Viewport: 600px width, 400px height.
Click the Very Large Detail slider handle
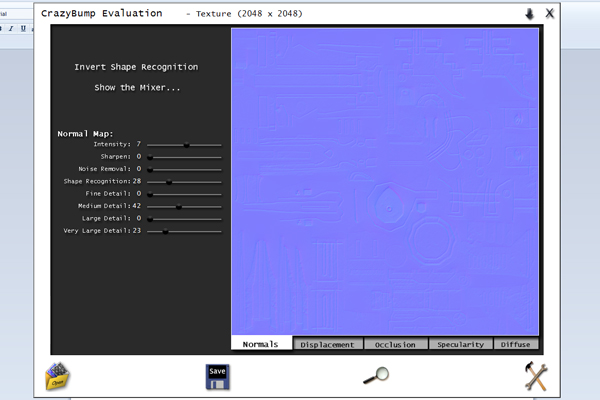click(x=165, y=231)
